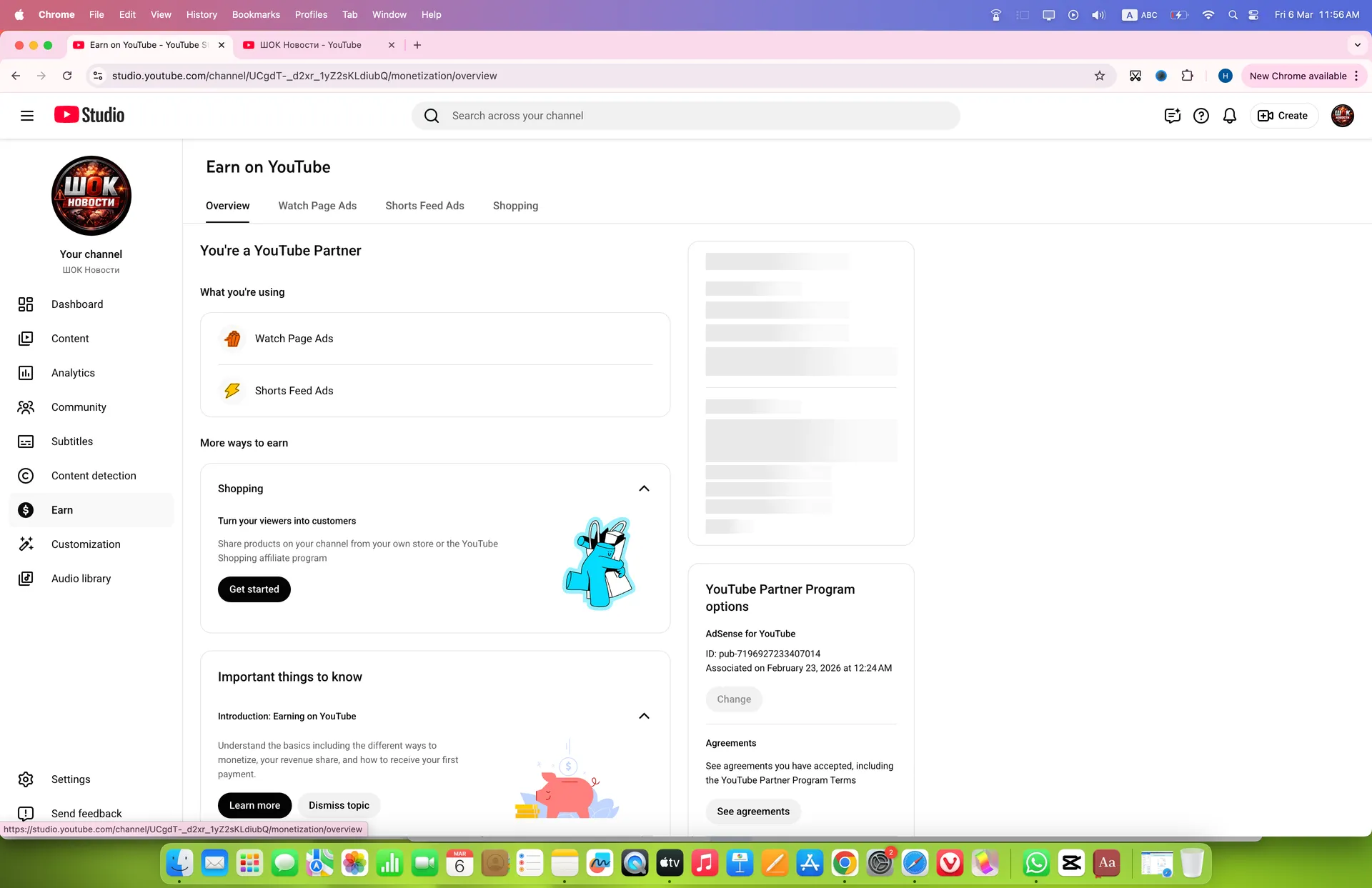Click the Search across your channel field

coord(685,116)
